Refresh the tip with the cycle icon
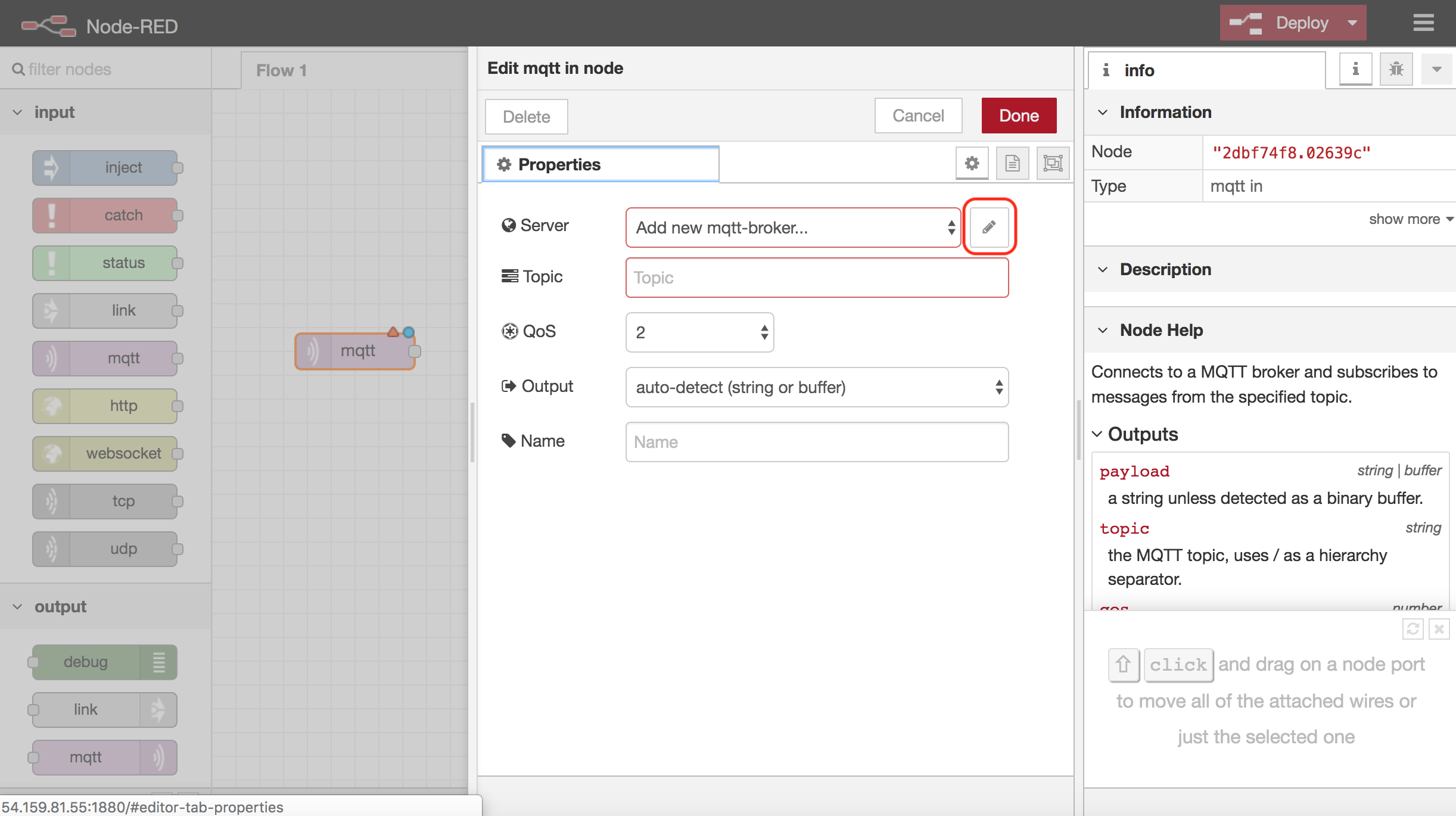The width and height of the screenshot is (1456, 816). [x=1413, y=629]
